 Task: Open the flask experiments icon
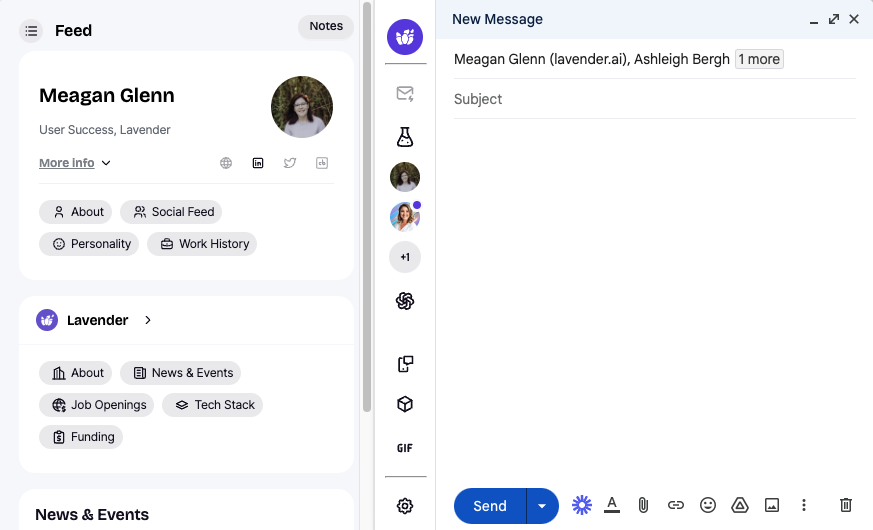(405, 136)
